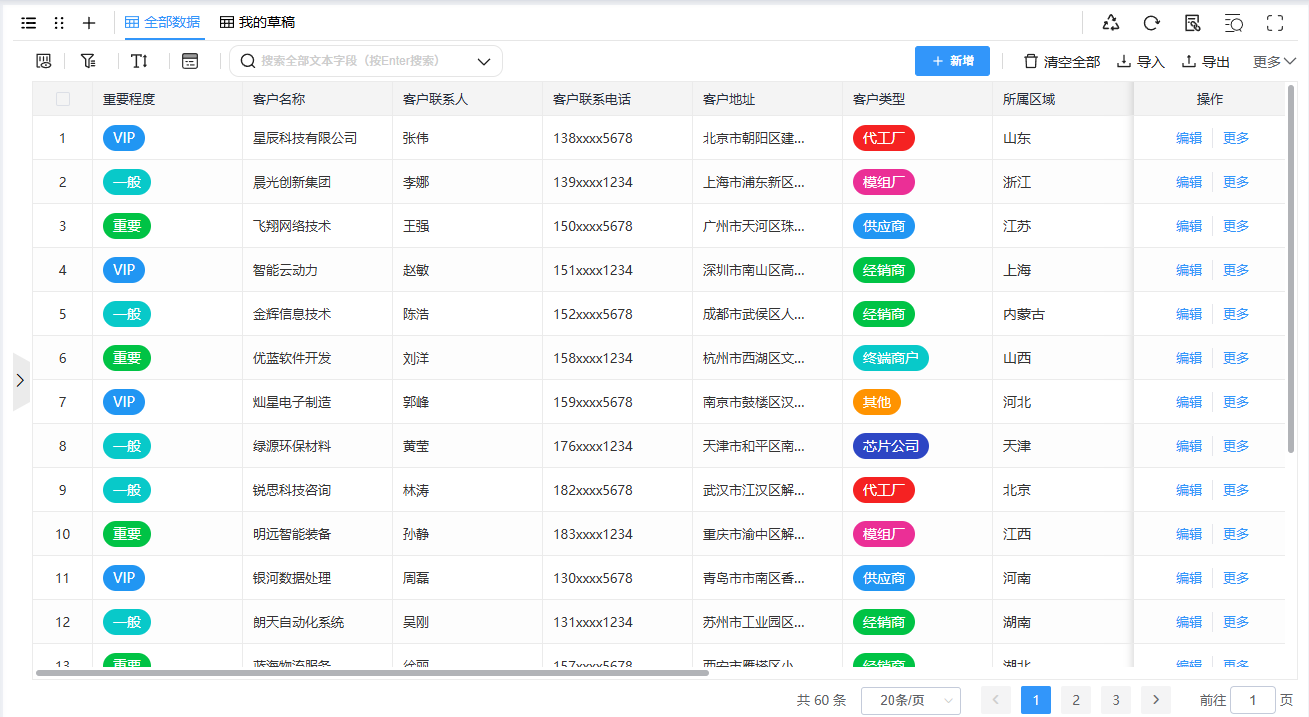
Task: Toggle the select-all checkbox in header
Action: click(63, 99)
